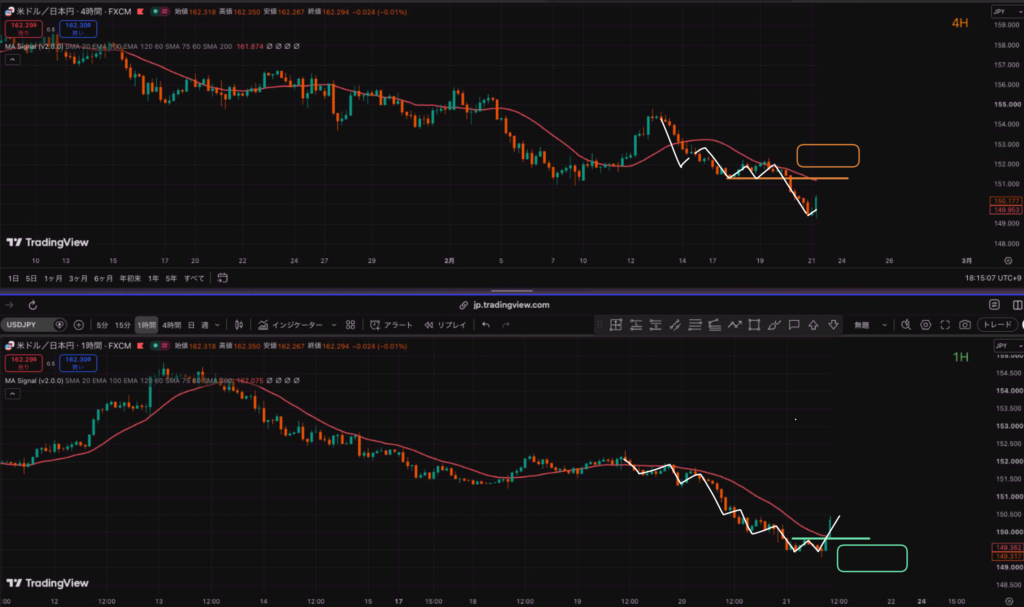Screen dimensions: 1024x607
Task: Open the candlestick chart type selector
Action: tap(239, 325)
